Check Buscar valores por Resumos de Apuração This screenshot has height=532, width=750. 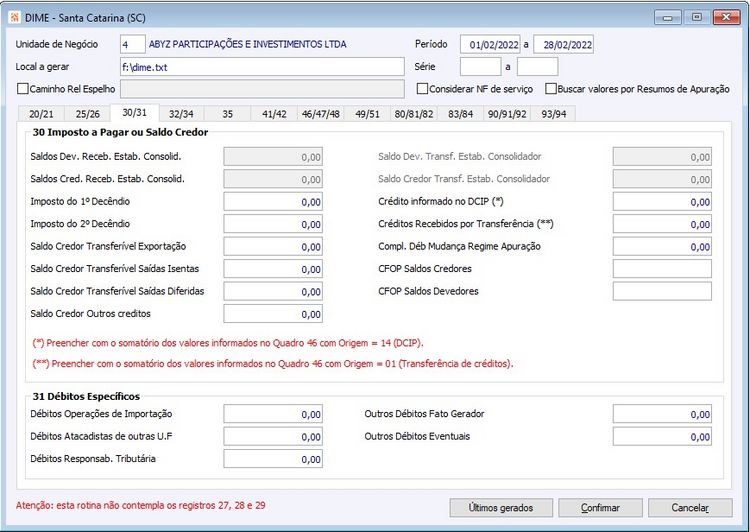551,89
